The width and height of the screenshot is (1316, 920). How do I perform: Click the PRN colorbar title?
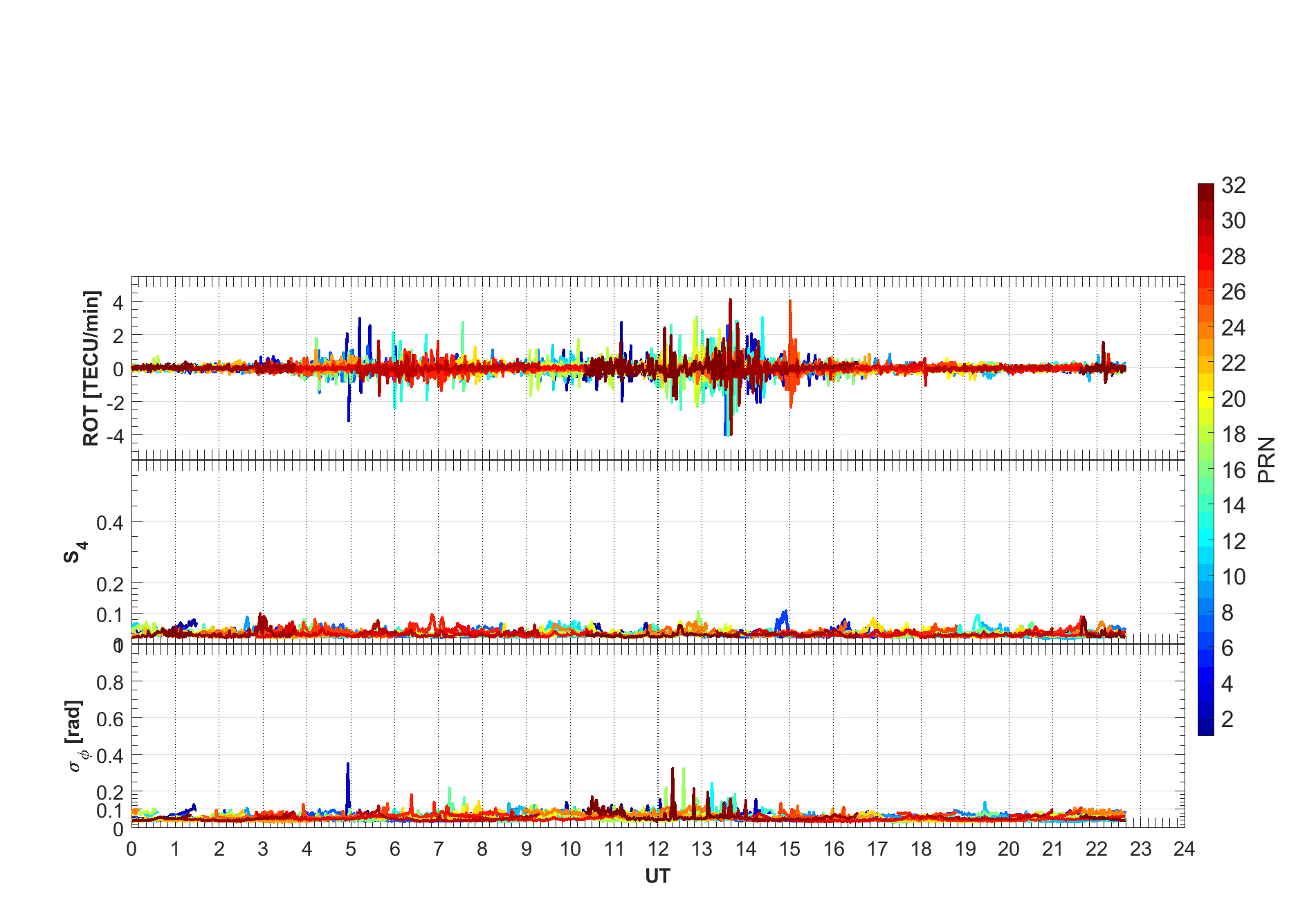[x=1267, y=459]
